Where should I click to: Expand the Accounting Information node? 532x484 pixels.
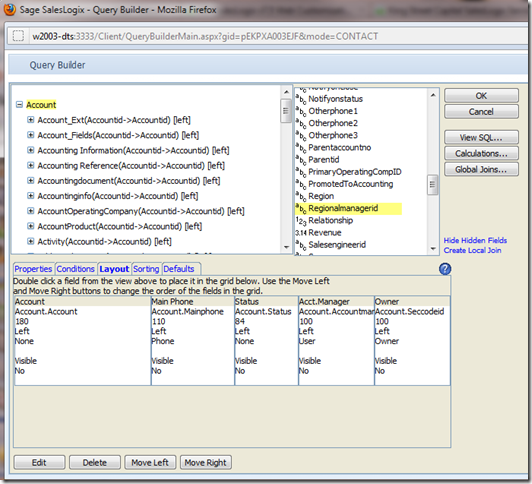(31, 150)
